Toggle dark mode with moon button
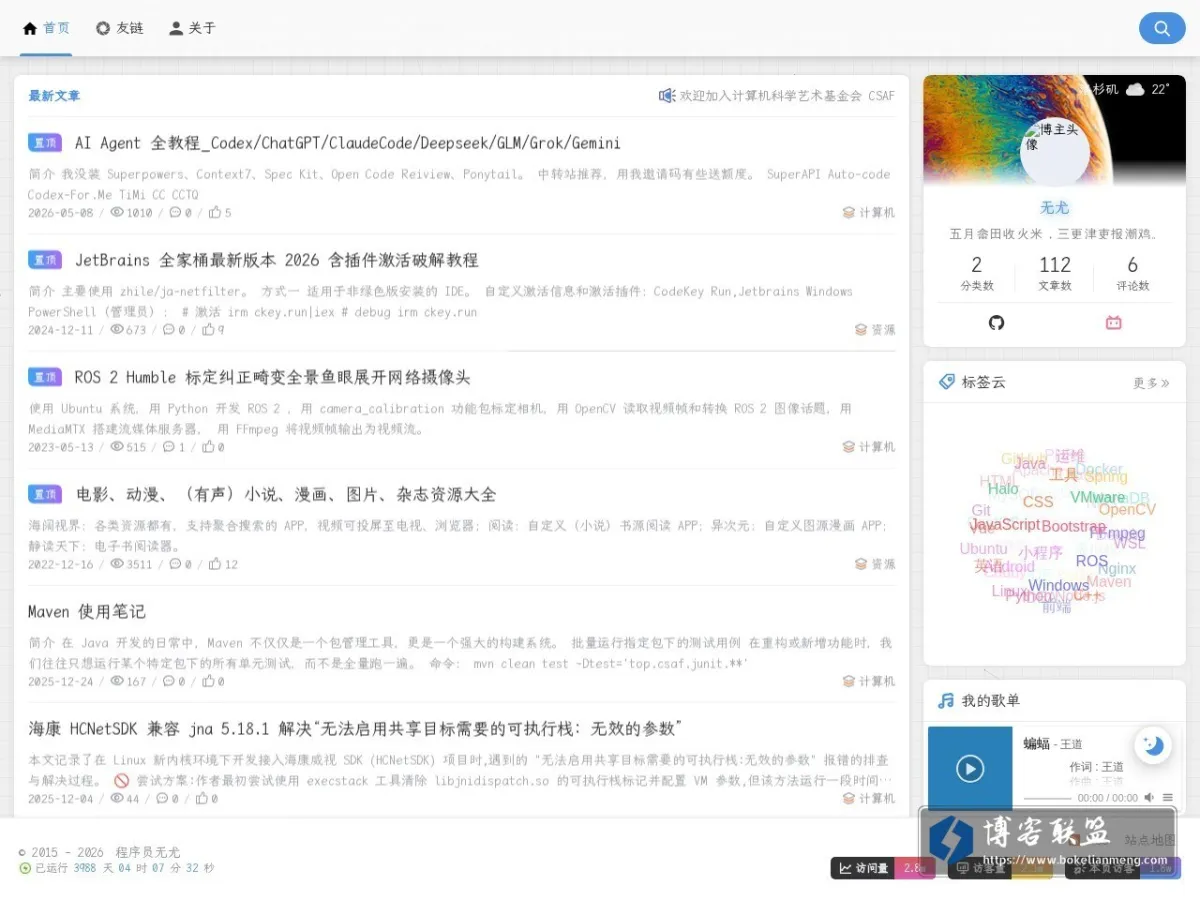 coord(1154,745)
